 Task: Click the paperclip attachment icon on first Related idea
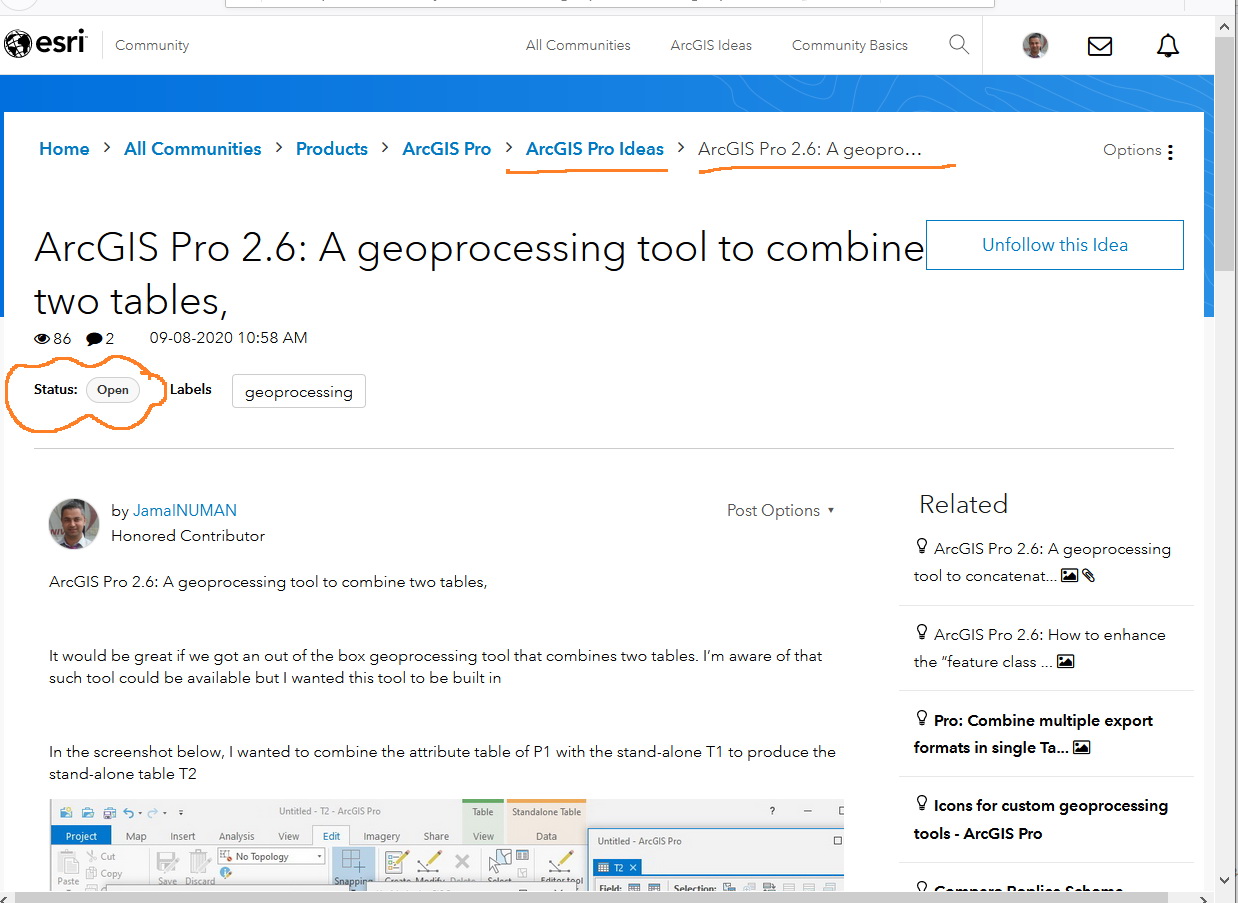[x=1088, y=575]
